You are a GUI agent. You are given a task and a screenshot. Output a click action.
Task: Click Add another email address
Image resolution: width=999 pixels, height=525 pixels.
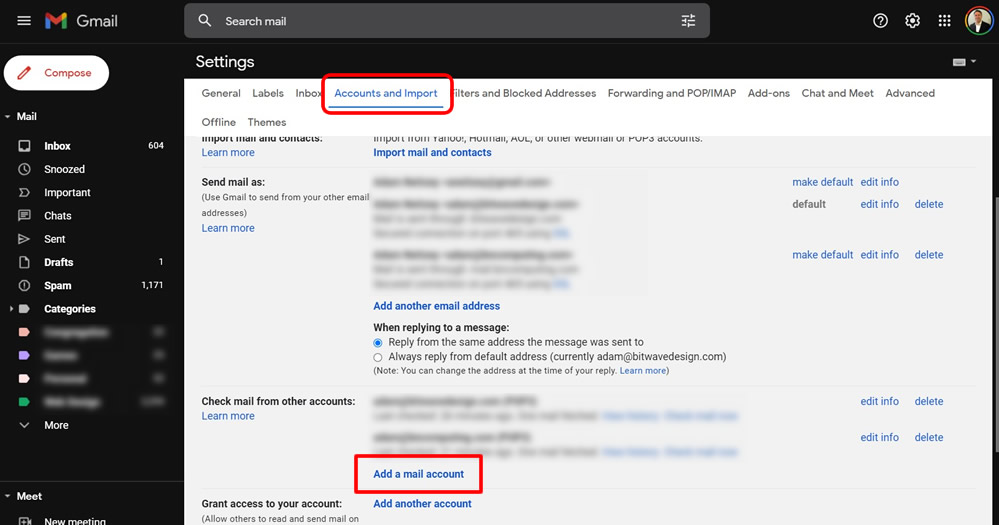click(x=436, y=306)
